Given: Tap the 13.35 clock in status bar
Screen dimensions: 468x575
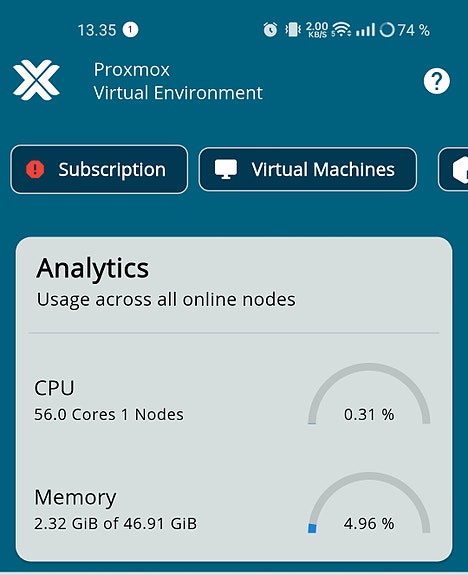Looking at the screenshot, I should point(97,30).
